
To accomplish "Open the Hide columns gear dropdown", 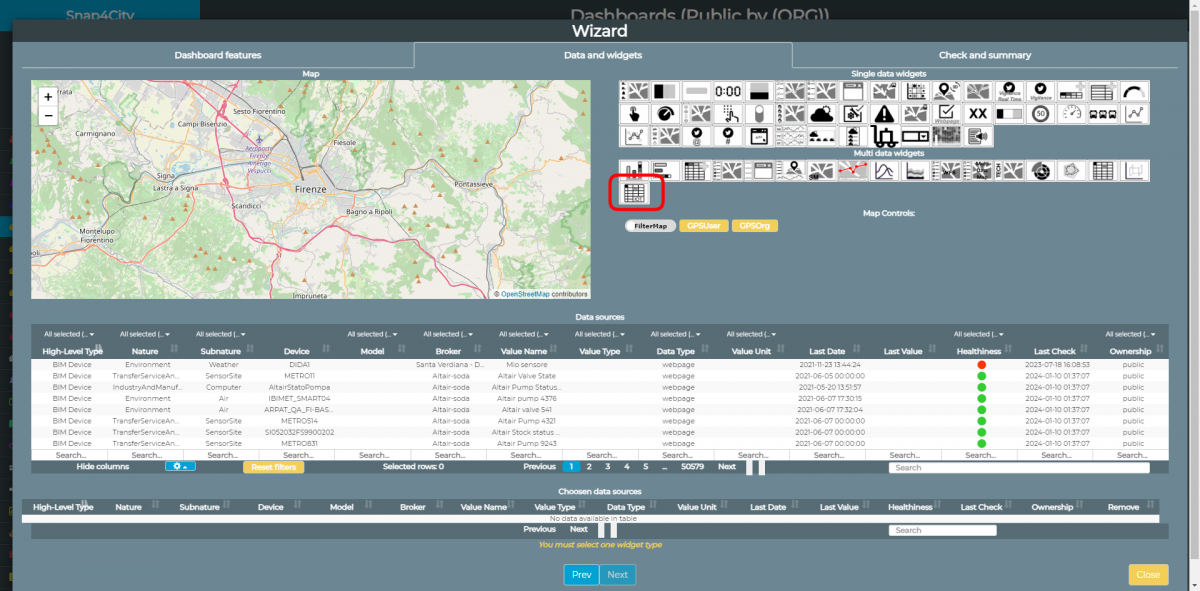I will coord(180,467).
